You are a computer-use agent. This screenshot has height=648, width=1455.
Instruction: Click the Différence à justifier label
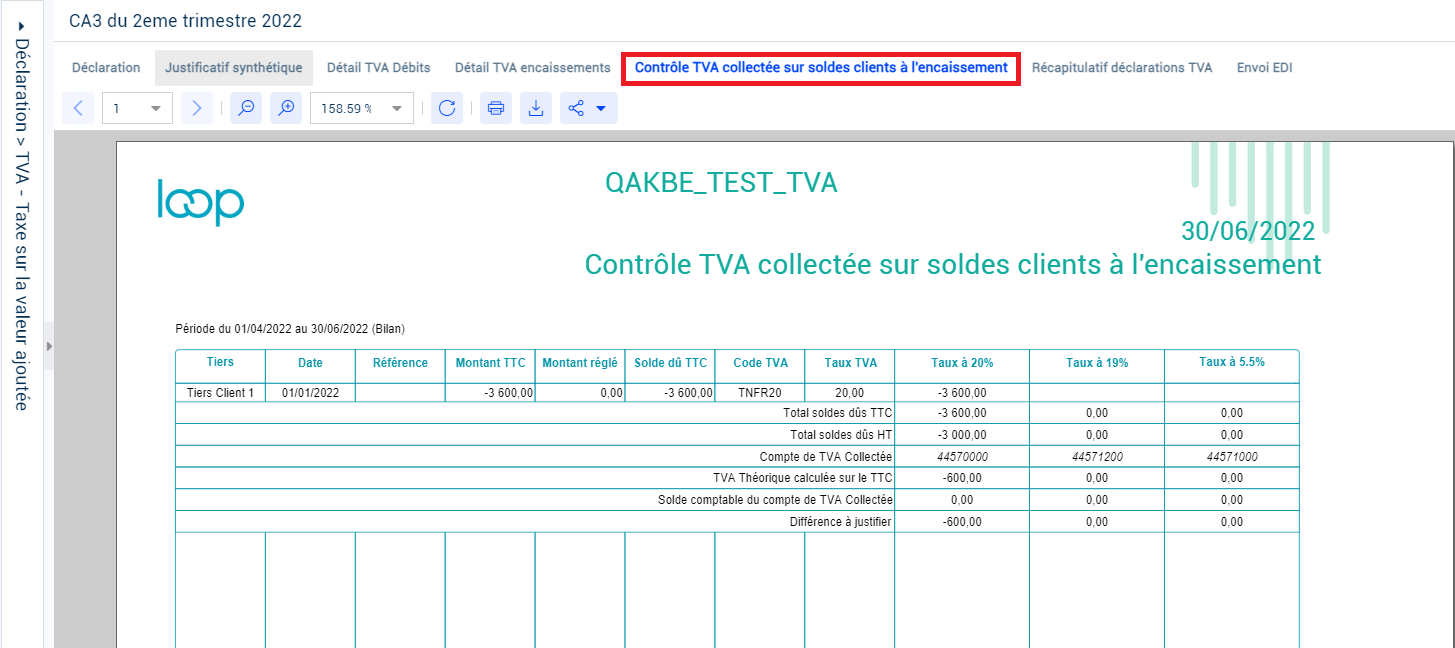[841, 522]
